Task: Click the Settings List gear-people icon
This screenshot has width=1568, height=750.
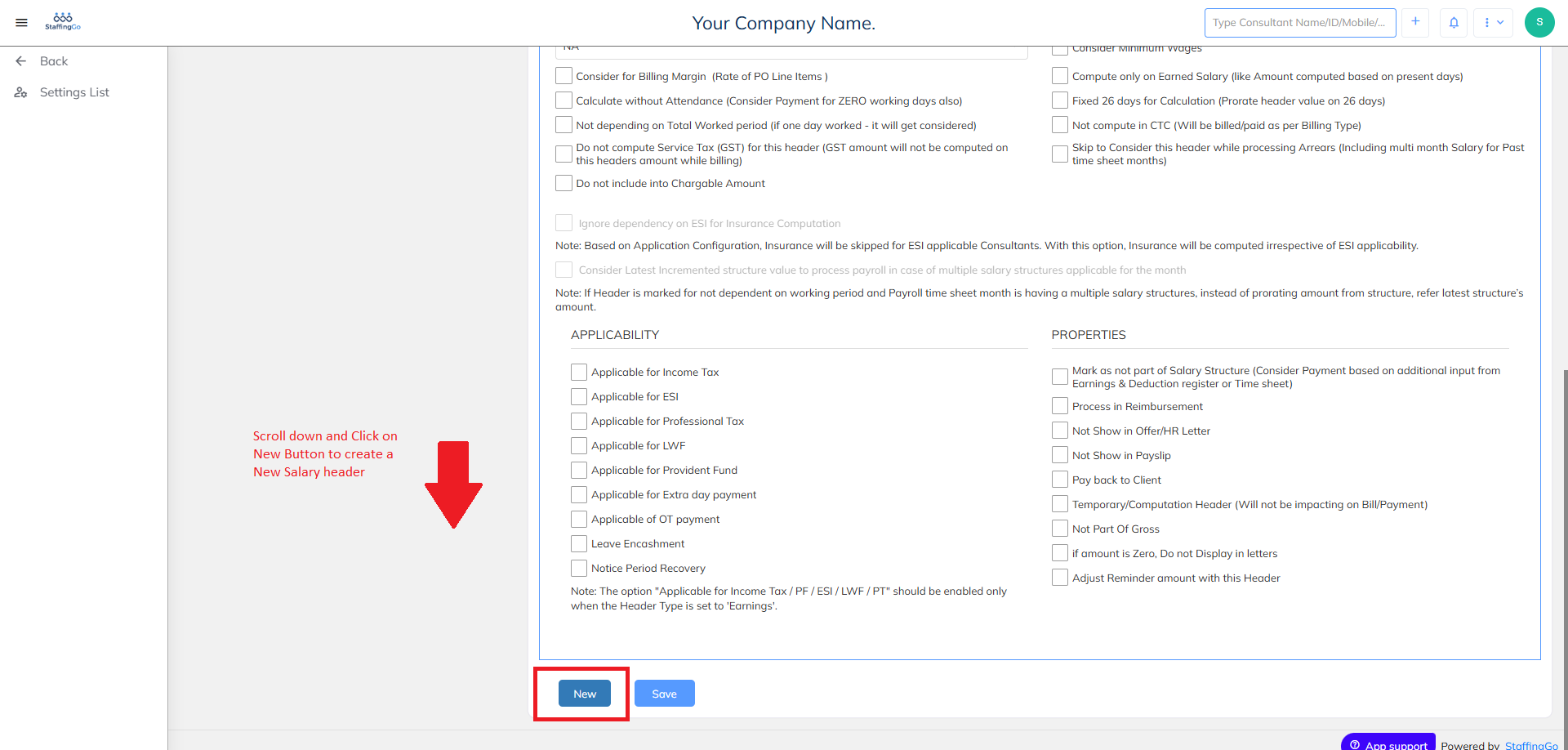Action: click(x=21, y=92)
